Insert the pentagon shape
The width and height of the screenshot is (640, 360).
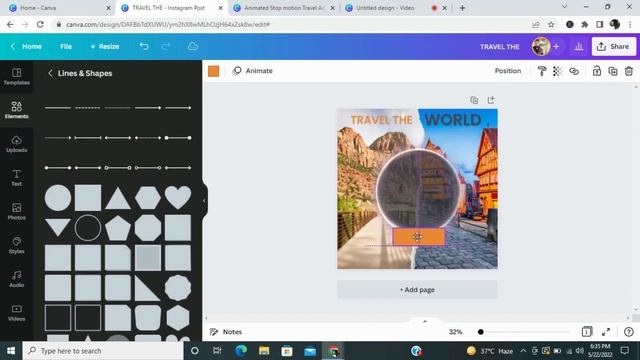pos(118,228)
